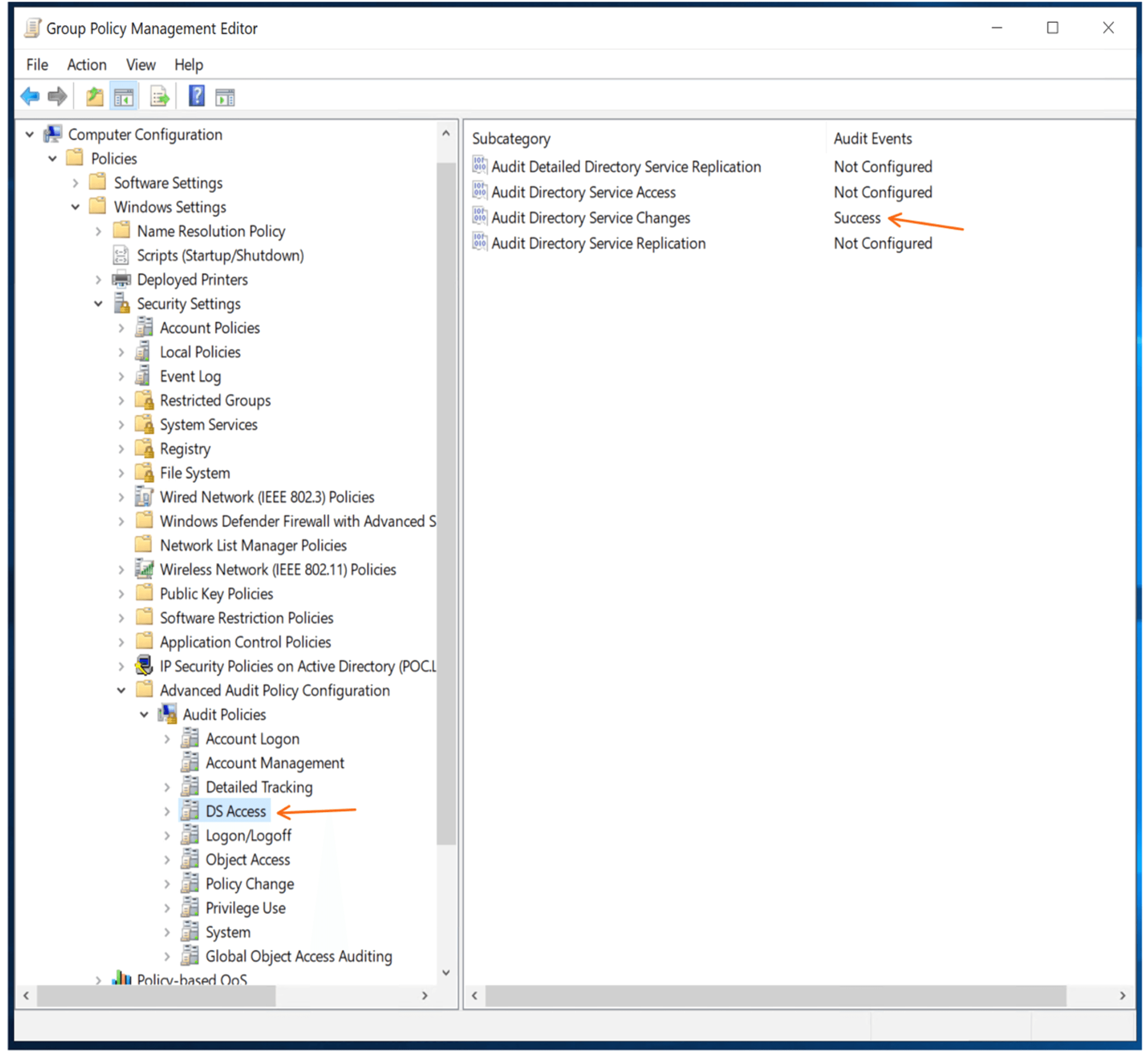
Task: Click the right pane's horizontal scrollbar right arrow
Action: (x=1122, y=996)
